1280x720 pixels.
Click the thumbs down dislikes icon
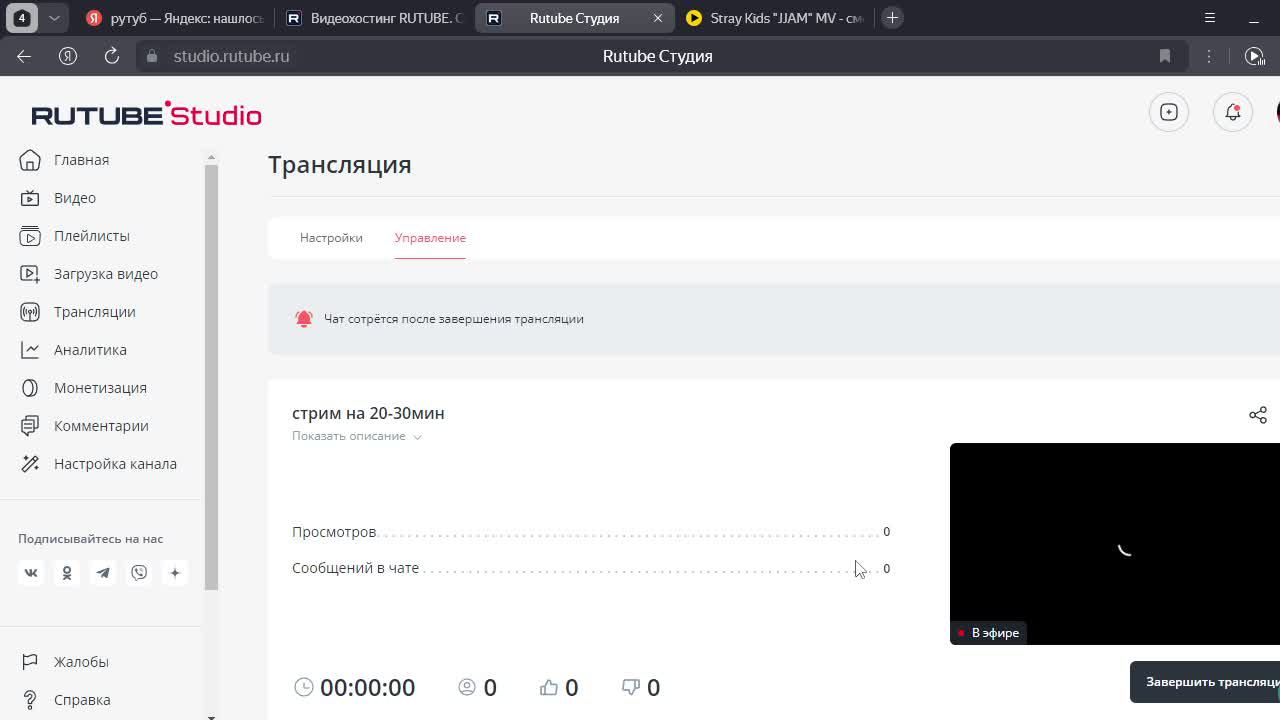coord(631,687)
